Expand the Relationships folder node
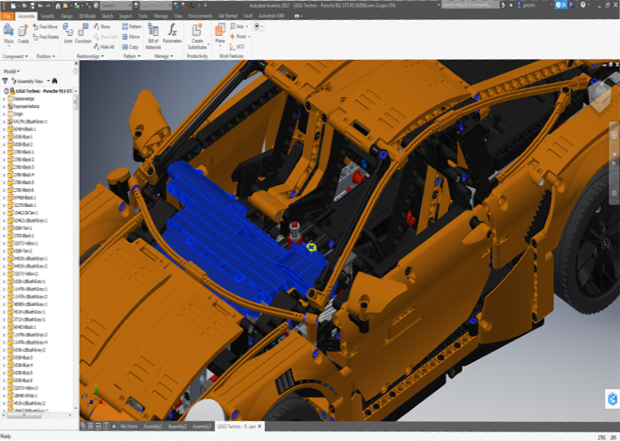 click(x=4, y=99)
